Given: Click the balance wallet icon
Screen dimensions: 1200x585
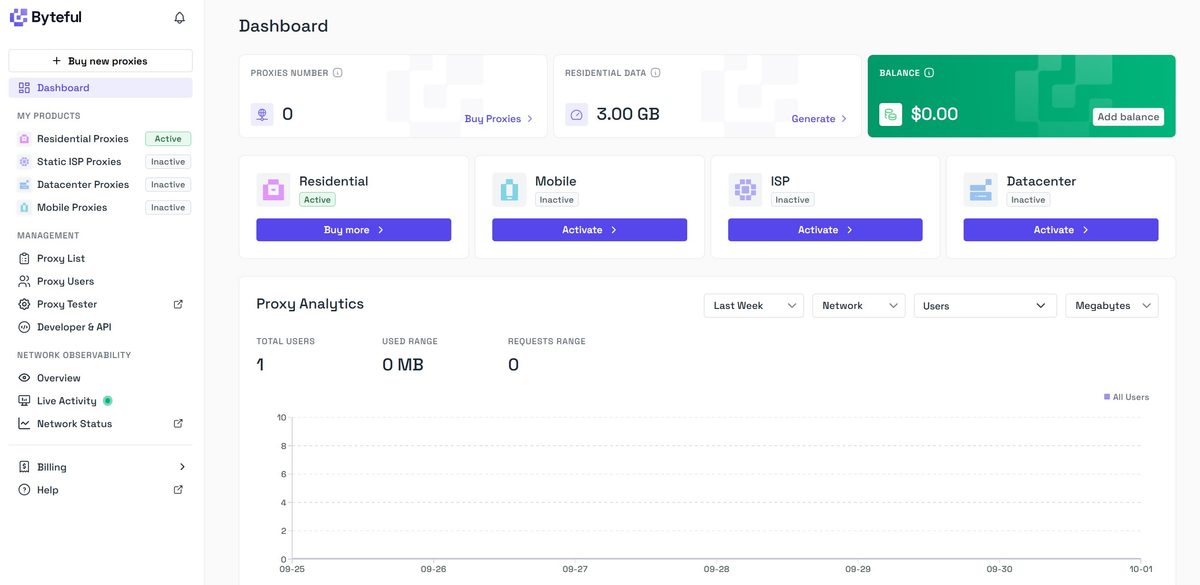Looking at the screenshot, I should (890, 114).
